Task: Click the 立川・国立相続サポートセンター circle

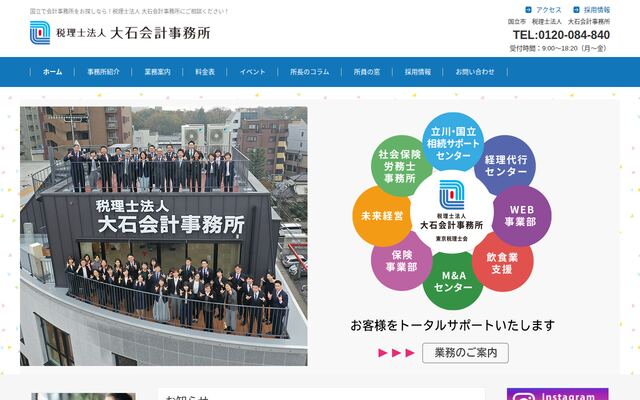Action: click(453, 143)
